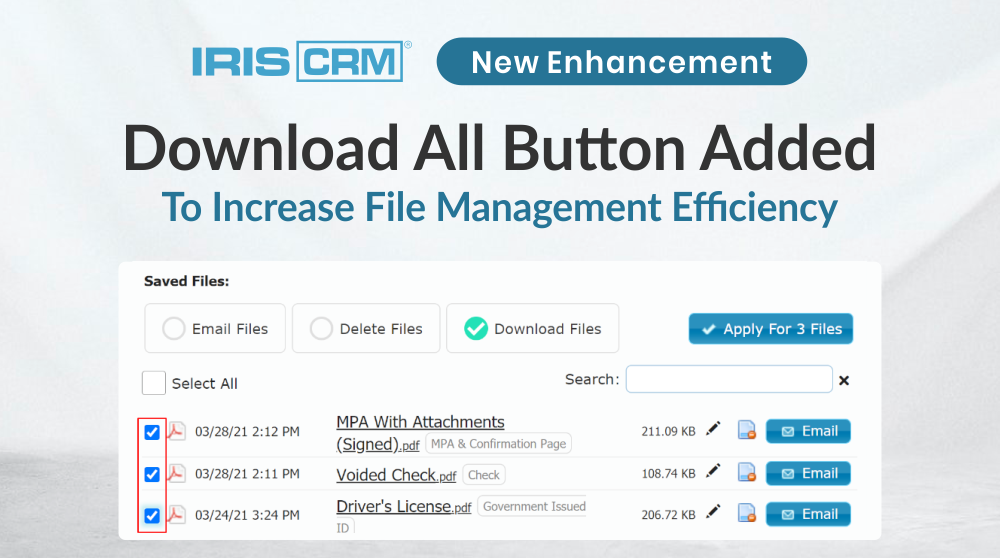Uncheck the Driver's License file checkbox
The image size is (1000, 558).
click(152, 515)
